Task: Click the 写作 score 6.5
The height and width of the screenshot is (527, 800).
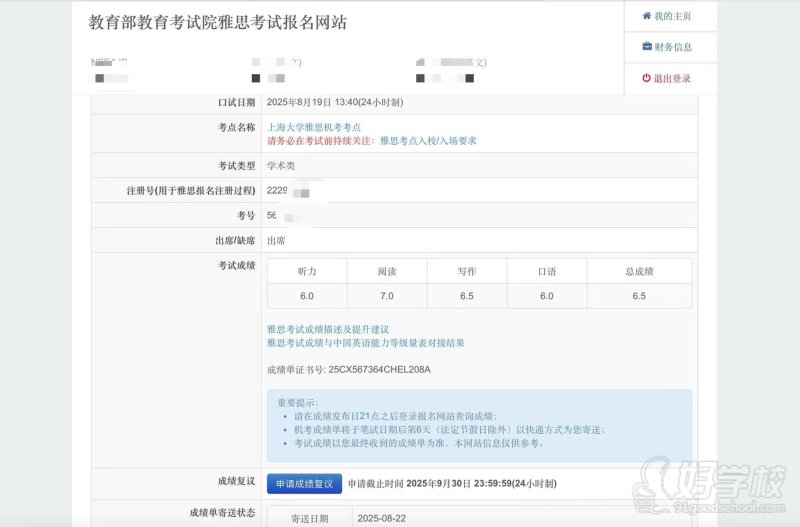Action: pyautogui.click(x=467, y=296)
